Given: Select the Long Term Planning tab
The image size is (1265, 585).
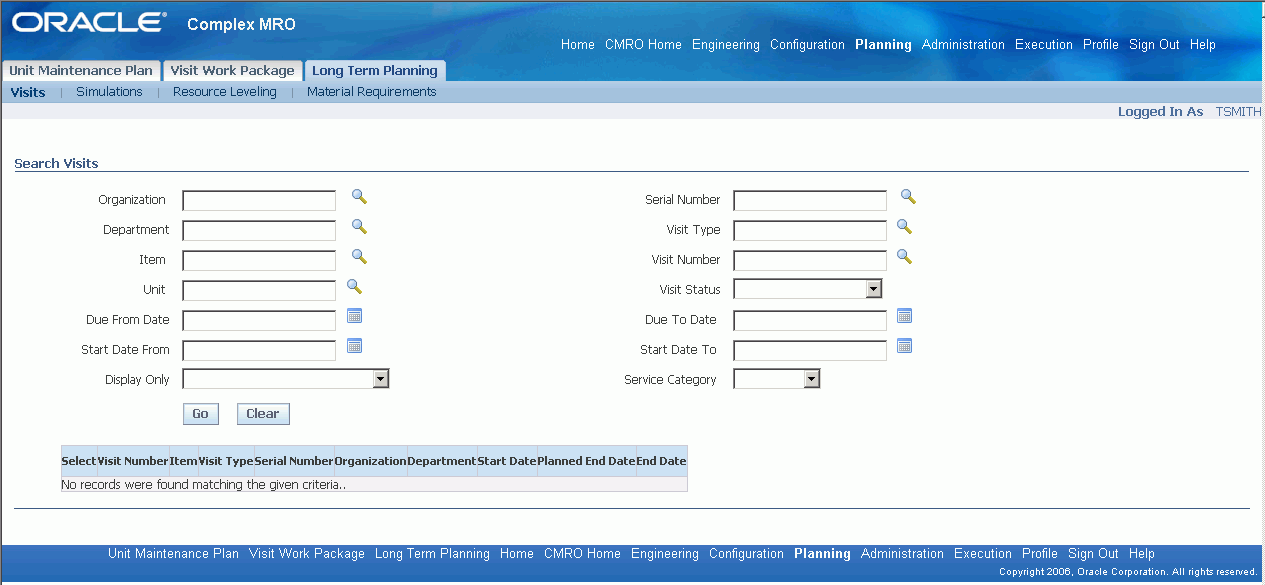Looking at the screenshot, I should [375, 71].
